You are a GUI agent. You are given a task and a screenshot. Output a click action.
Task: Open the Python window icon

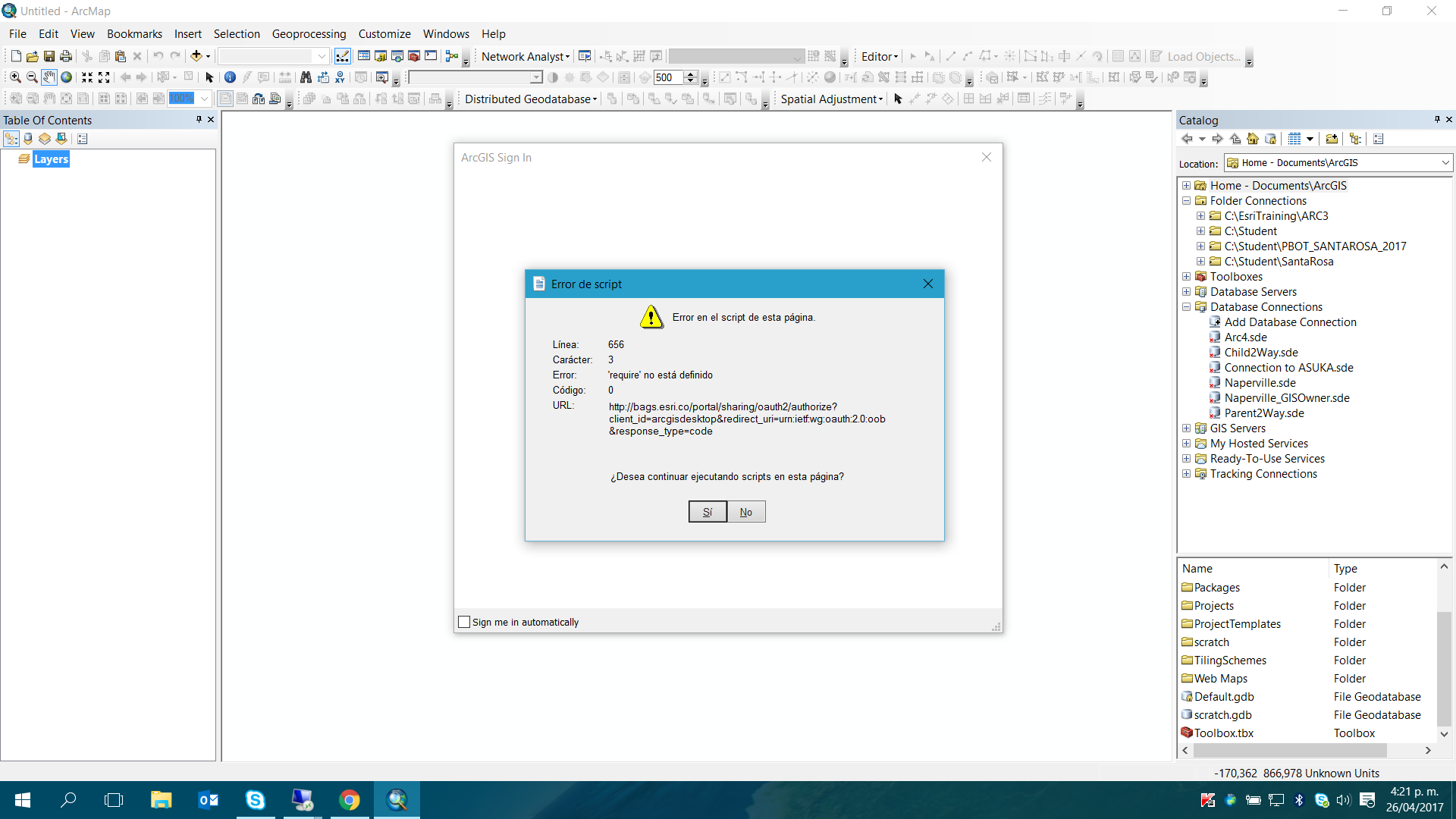point(431,56)
